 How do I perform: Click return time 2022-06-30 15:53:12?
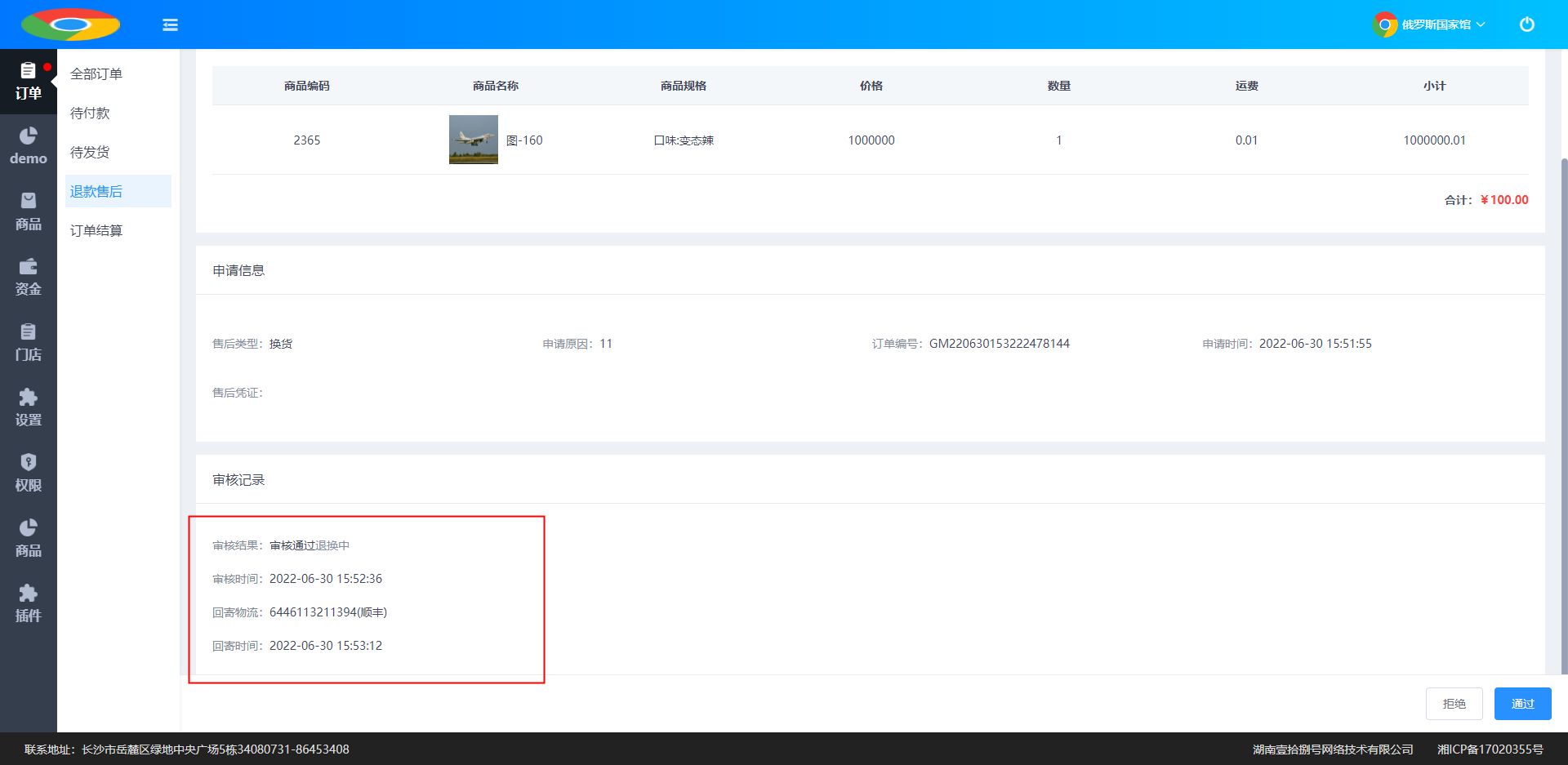326,646
